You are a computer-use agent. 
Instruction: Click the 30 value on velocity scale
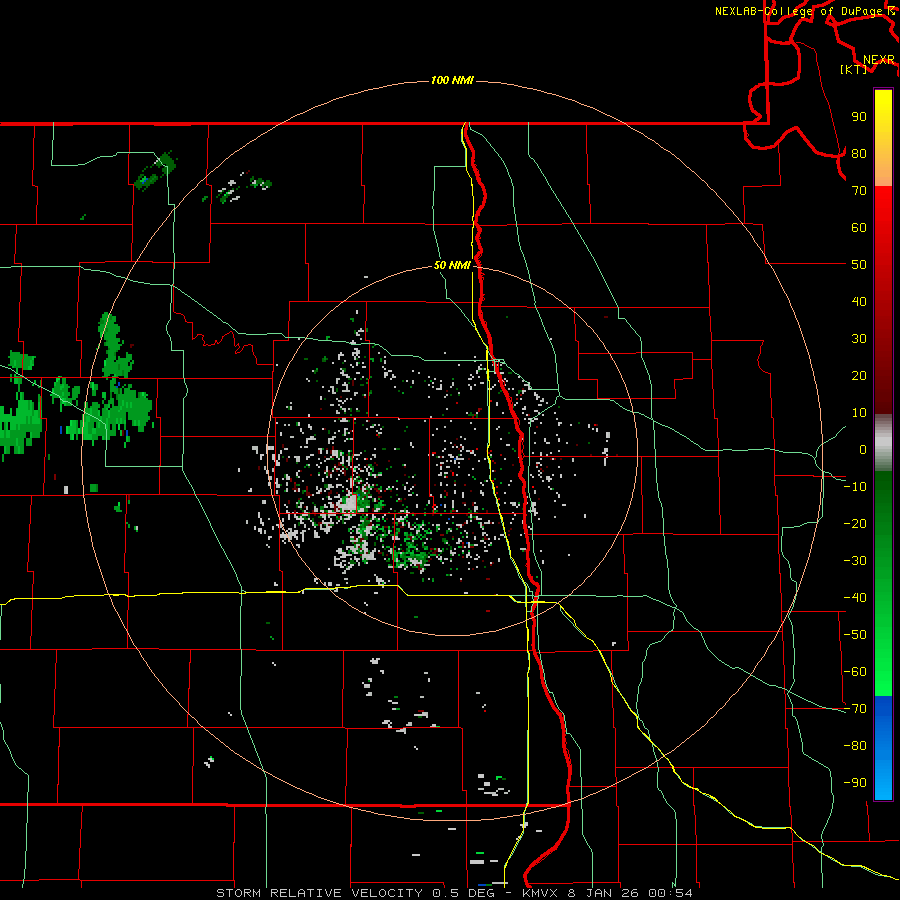tap(859, 339)
